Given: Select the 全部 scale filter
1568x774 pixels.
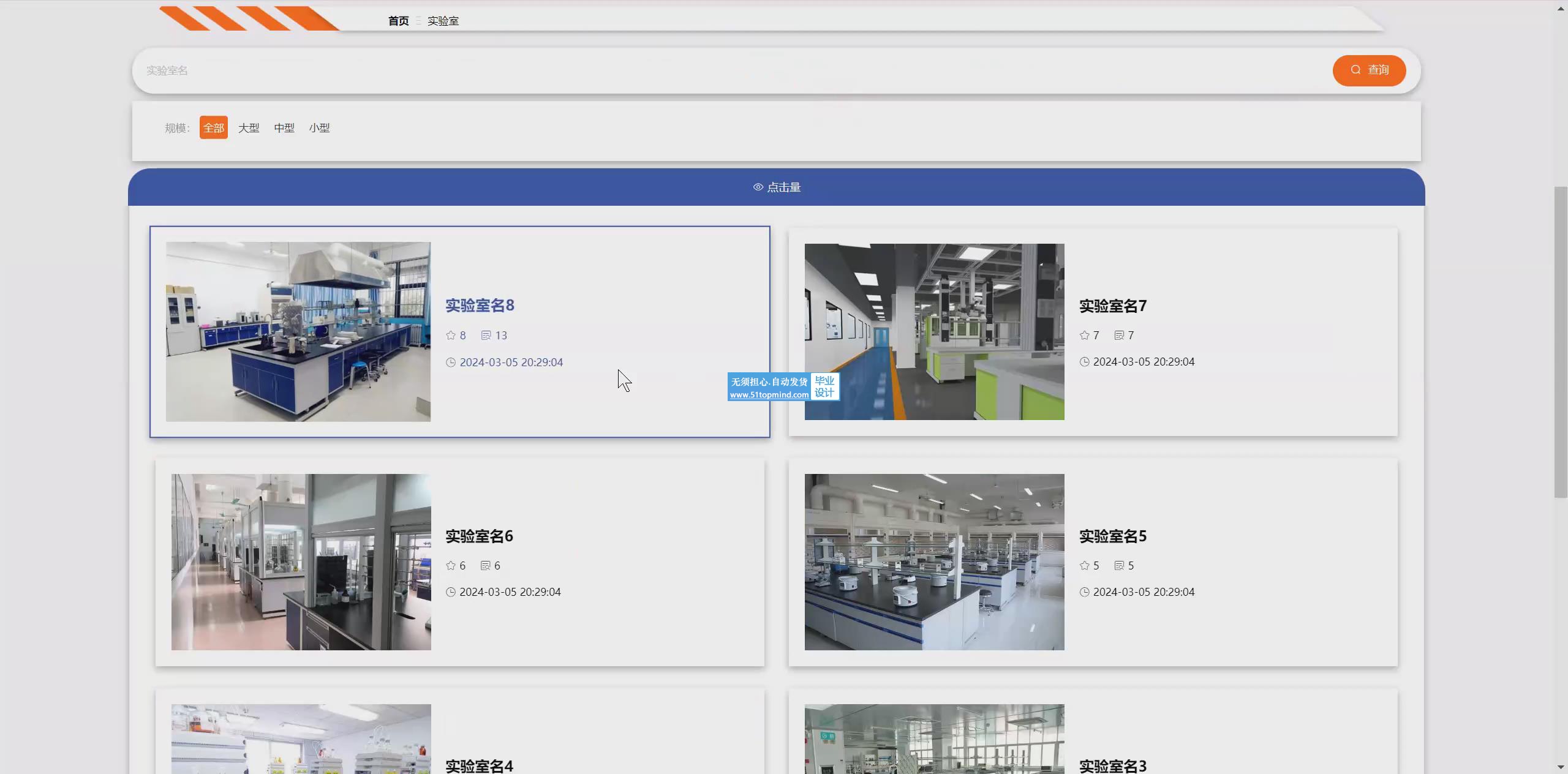Looking at the screenshot, I should point(214,127).
